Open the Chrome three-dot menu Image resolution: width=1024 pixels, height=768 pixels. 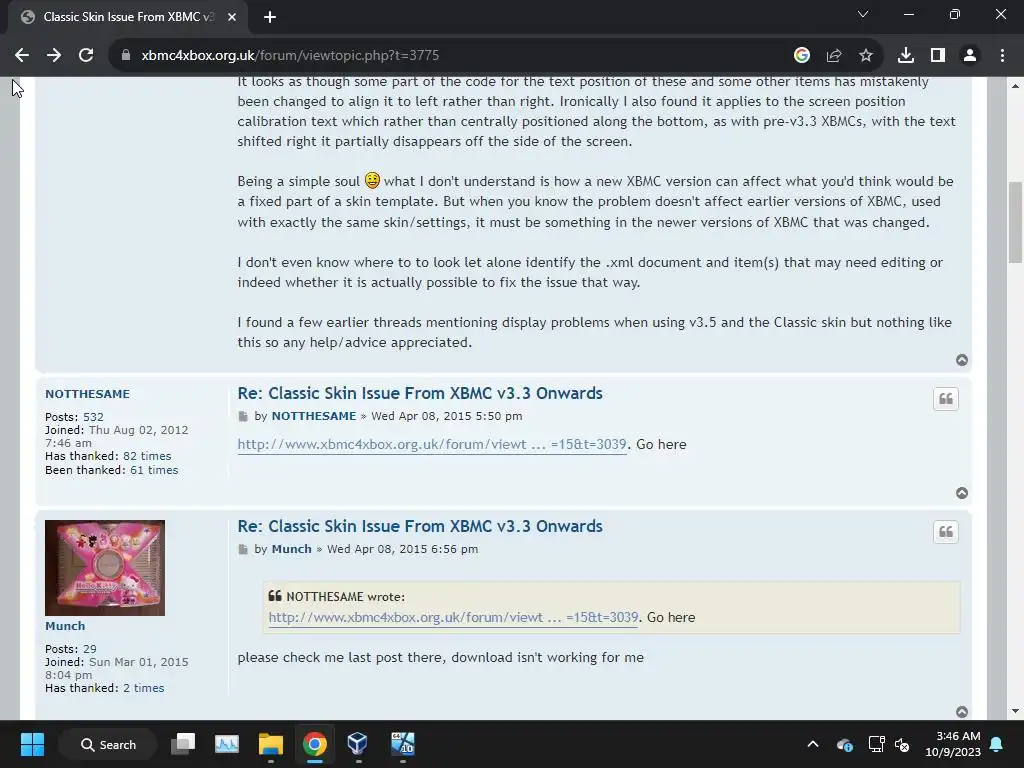(1002, 56)
